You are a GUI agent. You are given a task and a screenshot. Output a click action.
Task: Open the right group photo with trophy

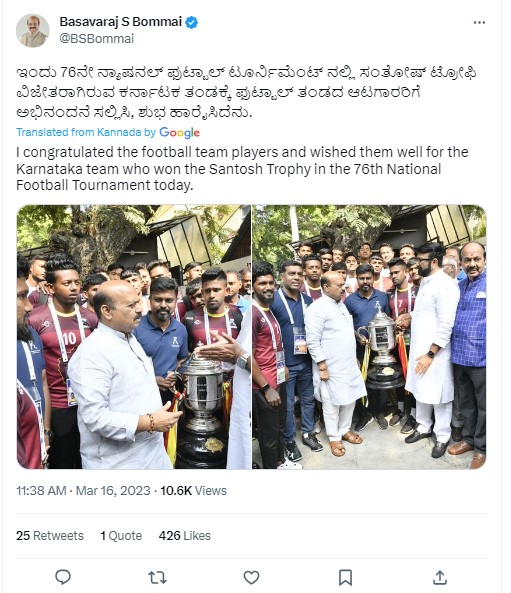coord(370,337)
